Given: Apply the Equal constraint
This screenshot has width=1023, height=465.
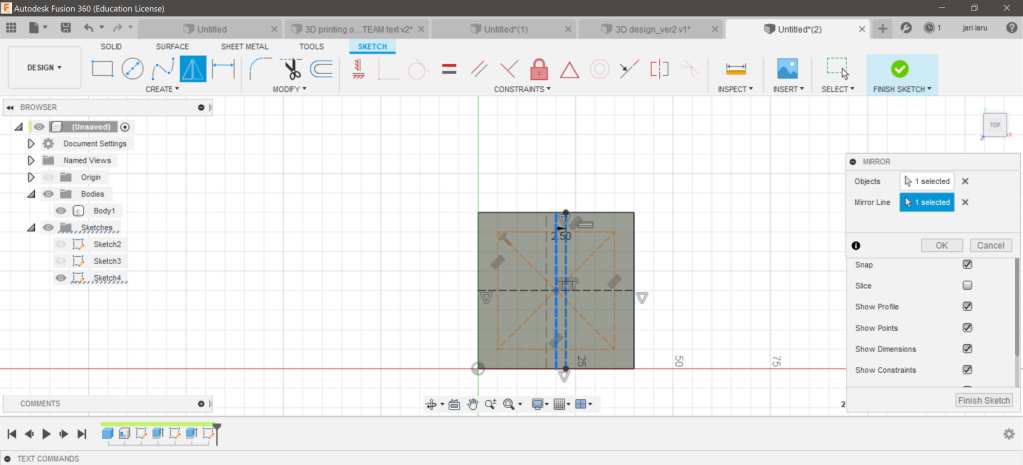Looking at the screenshot, I should click(x=449, y=69).
